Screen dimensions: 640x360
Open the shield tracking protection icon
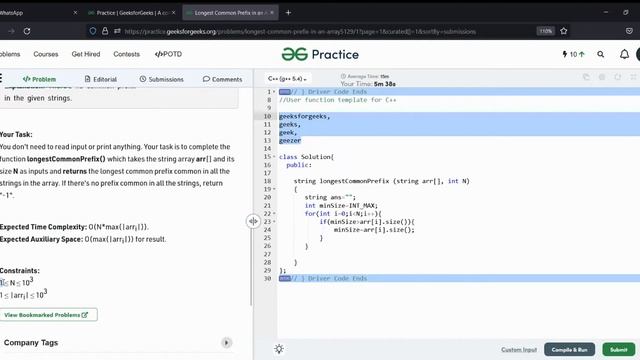93,31
